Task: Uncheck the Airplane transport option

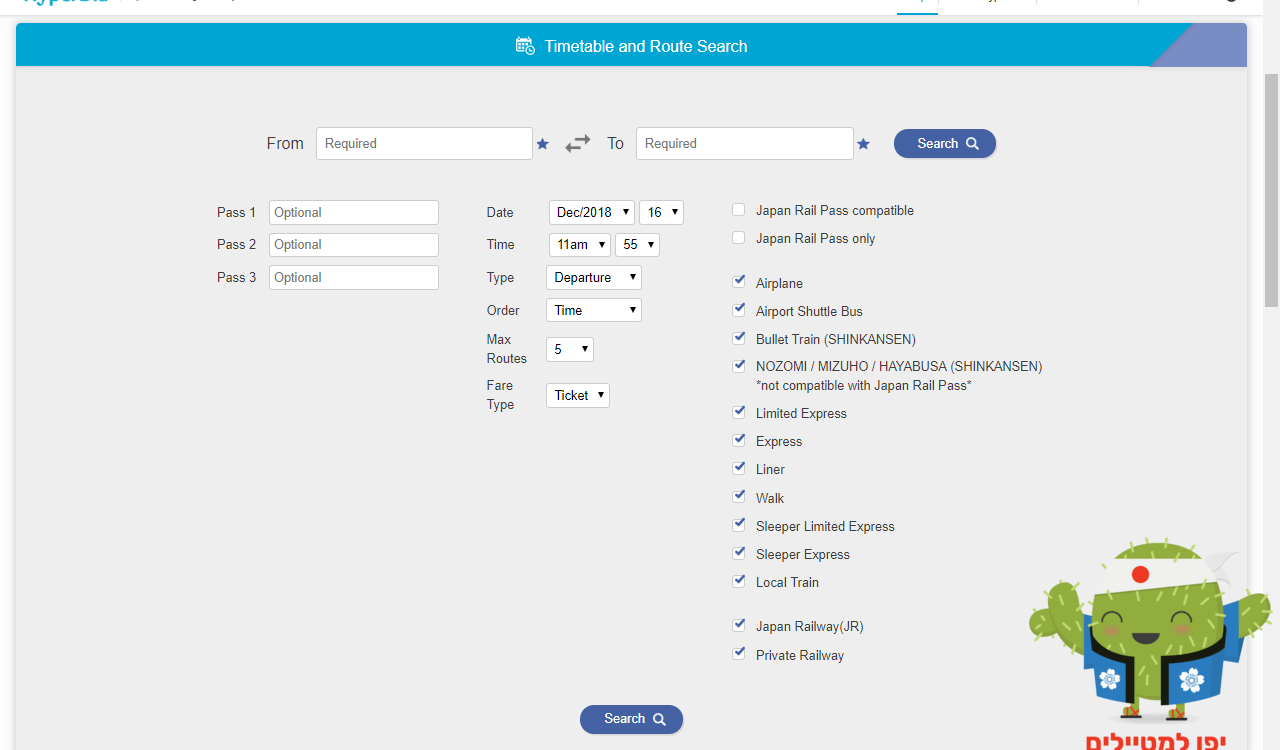Action: click(739, 282)
